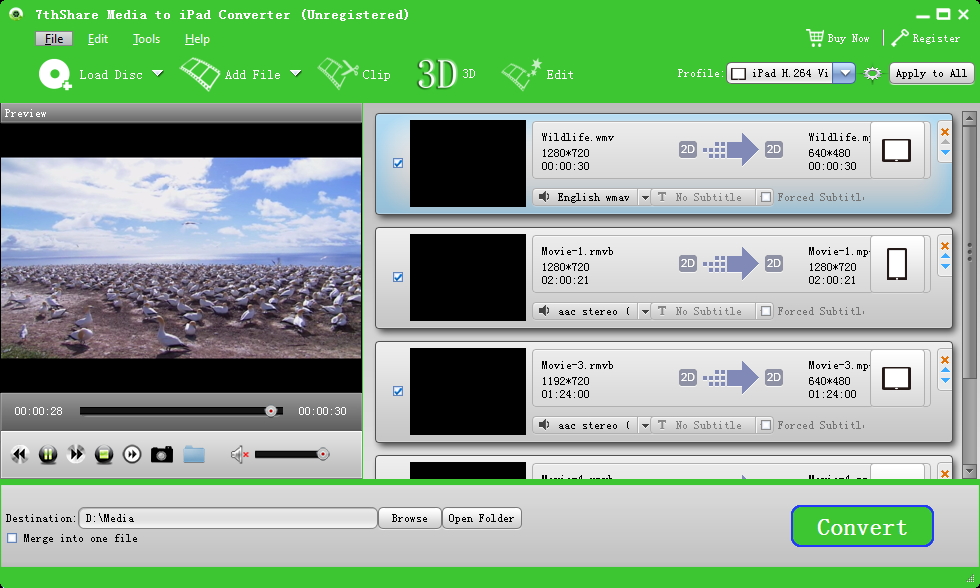980x588 pixels.
Task: Remove Movie-3.rmvb with its X icon
Action: point(945,360)
